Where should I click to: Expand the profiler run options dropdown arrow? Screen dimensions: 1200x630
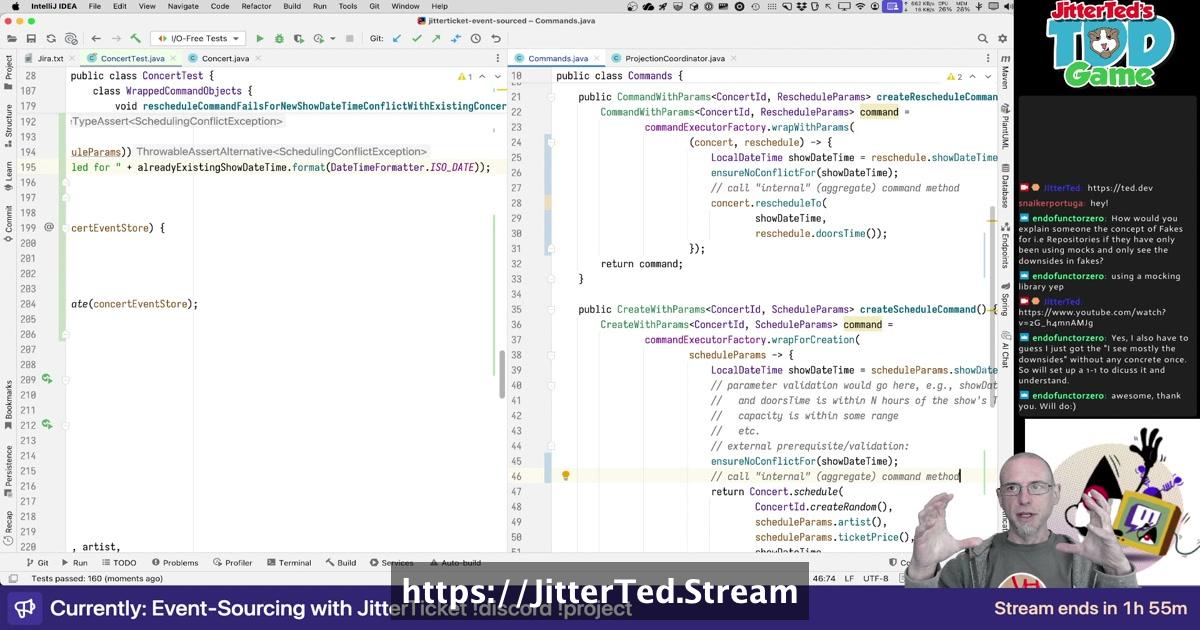click(x=333, y=39)
